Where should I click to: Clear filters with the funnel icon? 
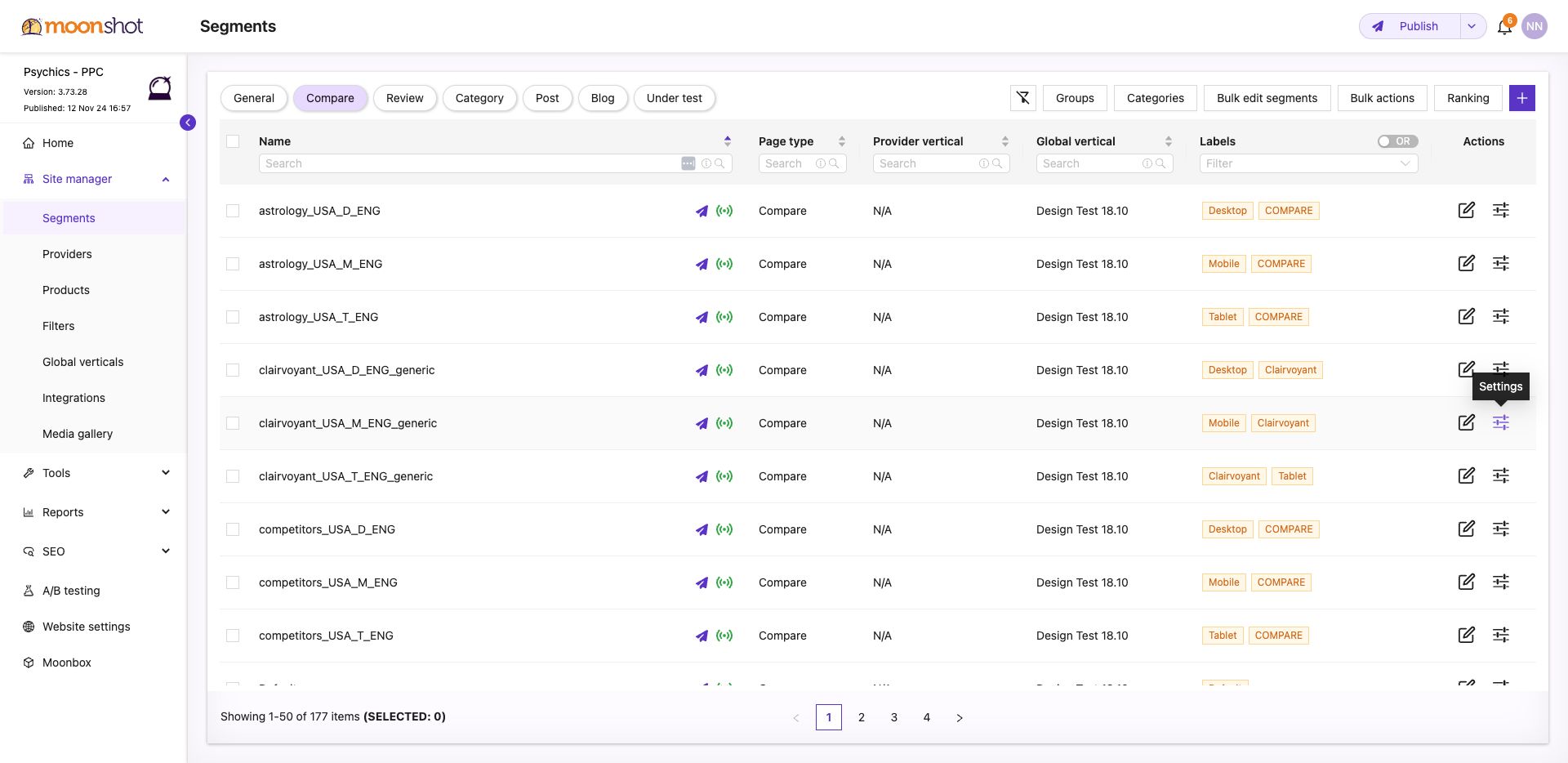pyautogui.click(x=1023, y=98)
